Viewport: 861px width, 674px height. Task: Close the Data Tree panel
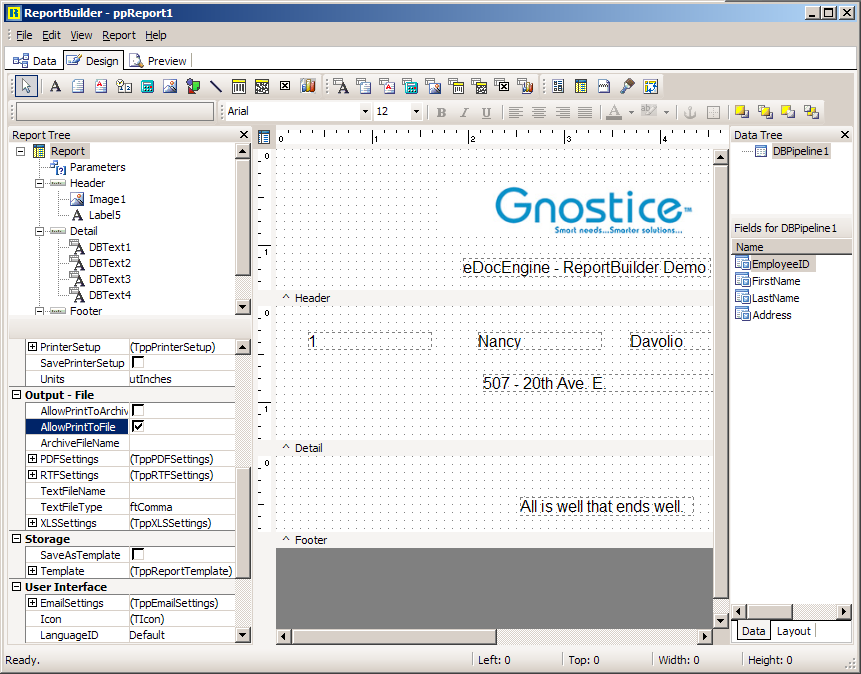tap(845, 135)
